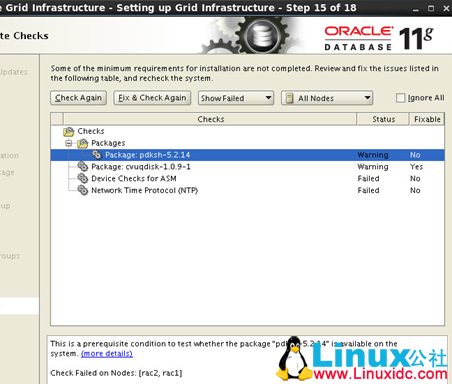Image resolution: width=452 pixels, height=384 pixels.
Task: Select the Package: pdksh-5.2.14 row
Action: click(x=247, y=155)
